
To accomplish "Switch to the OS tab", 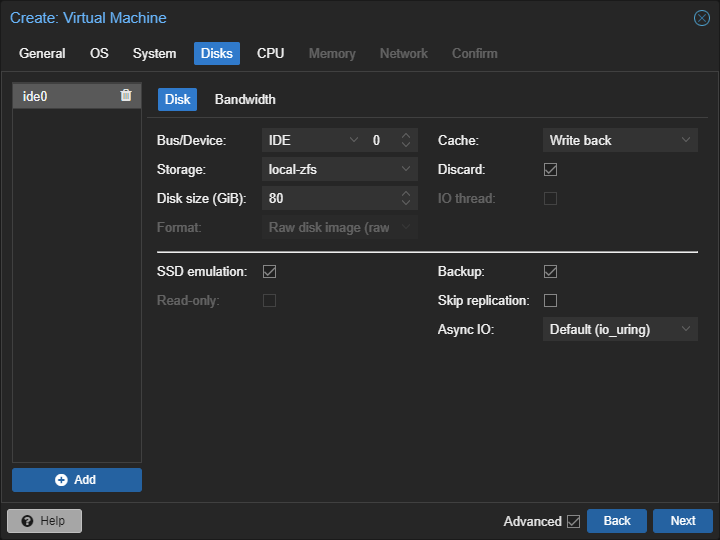I will [x=99, y=53].
